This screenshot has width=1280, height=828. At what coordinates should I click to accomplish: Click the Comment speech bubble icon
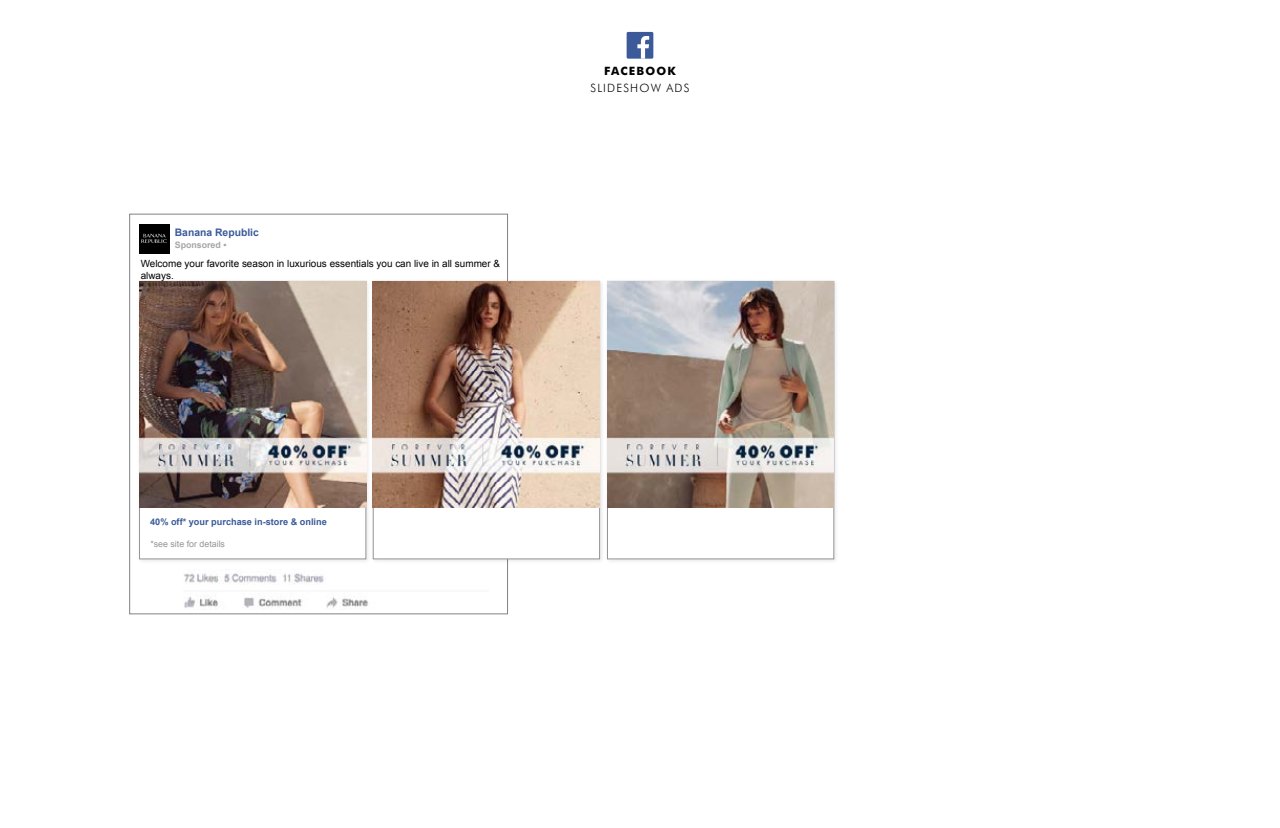coord(249,602)
